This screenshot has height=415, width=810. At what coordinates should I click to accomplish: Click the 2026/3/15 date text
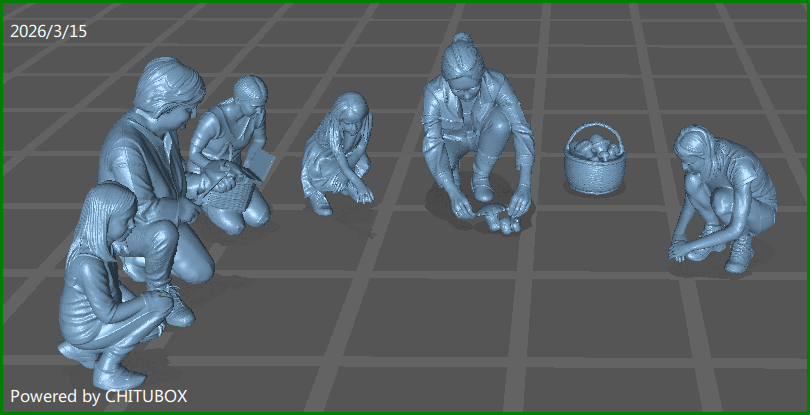(x=49, y=32)
